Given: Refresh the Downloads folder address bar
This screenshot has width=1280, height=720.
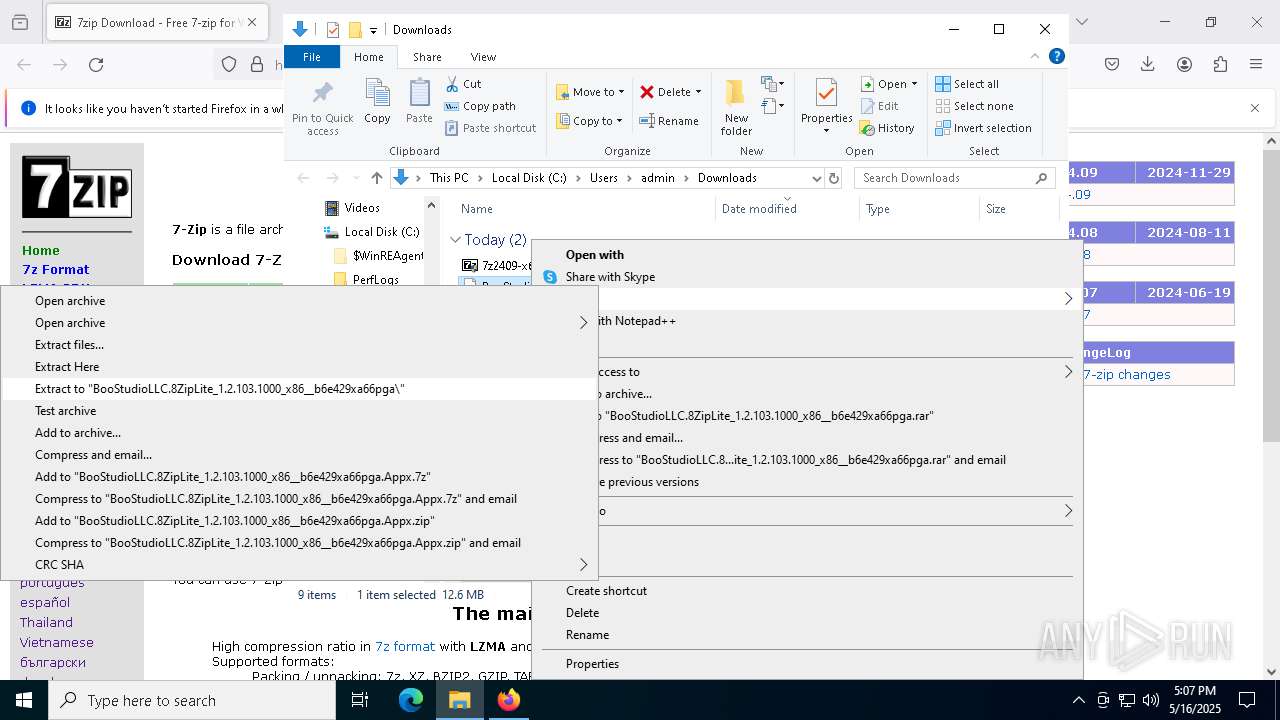Looking at the screenshot, I should click(x=834, y=178).
